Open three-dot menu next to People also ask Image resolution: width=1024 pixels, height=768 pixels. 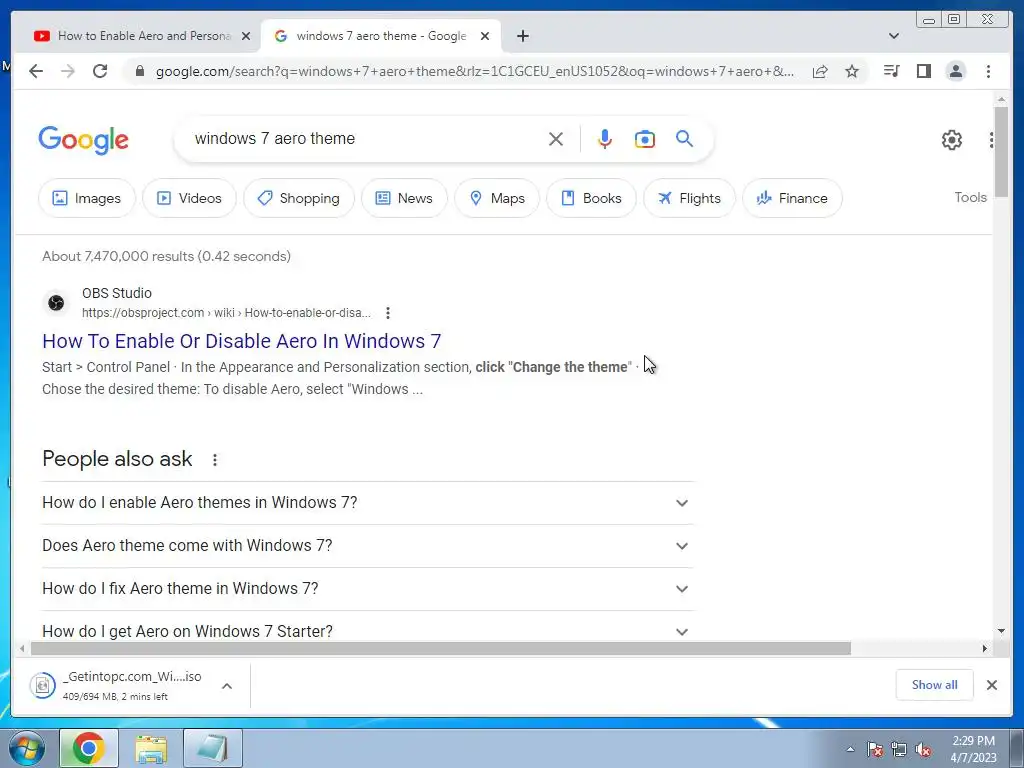click(x=215, y=460)
